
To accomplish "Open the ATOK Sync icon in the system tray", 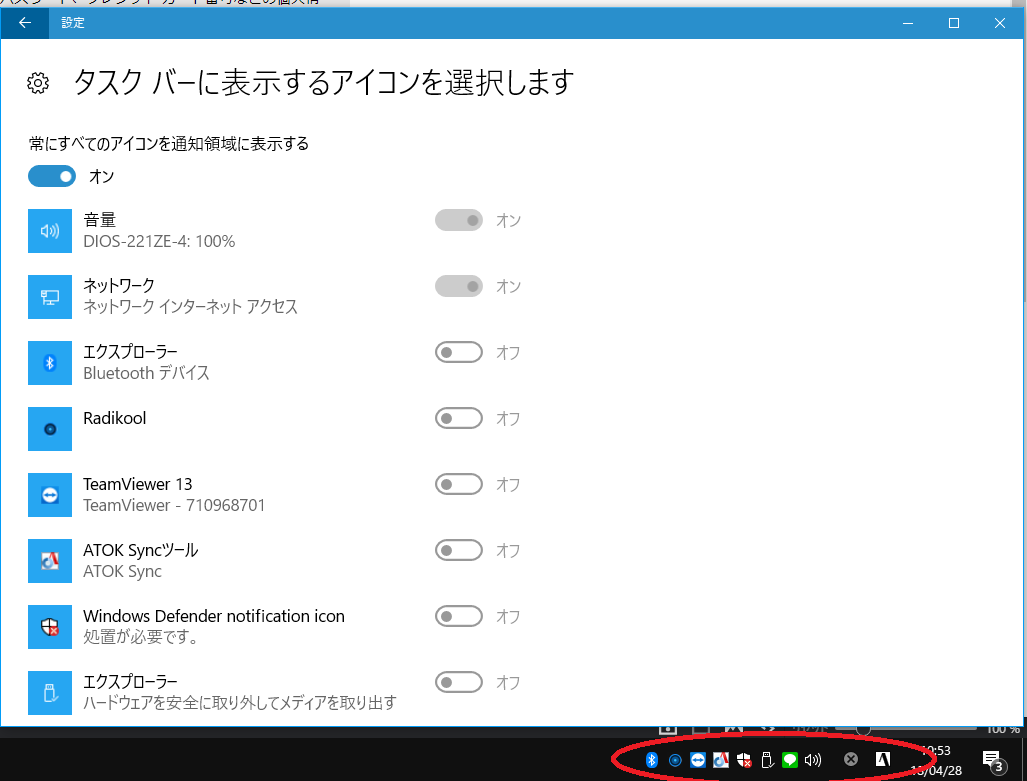I will [721, 760].
